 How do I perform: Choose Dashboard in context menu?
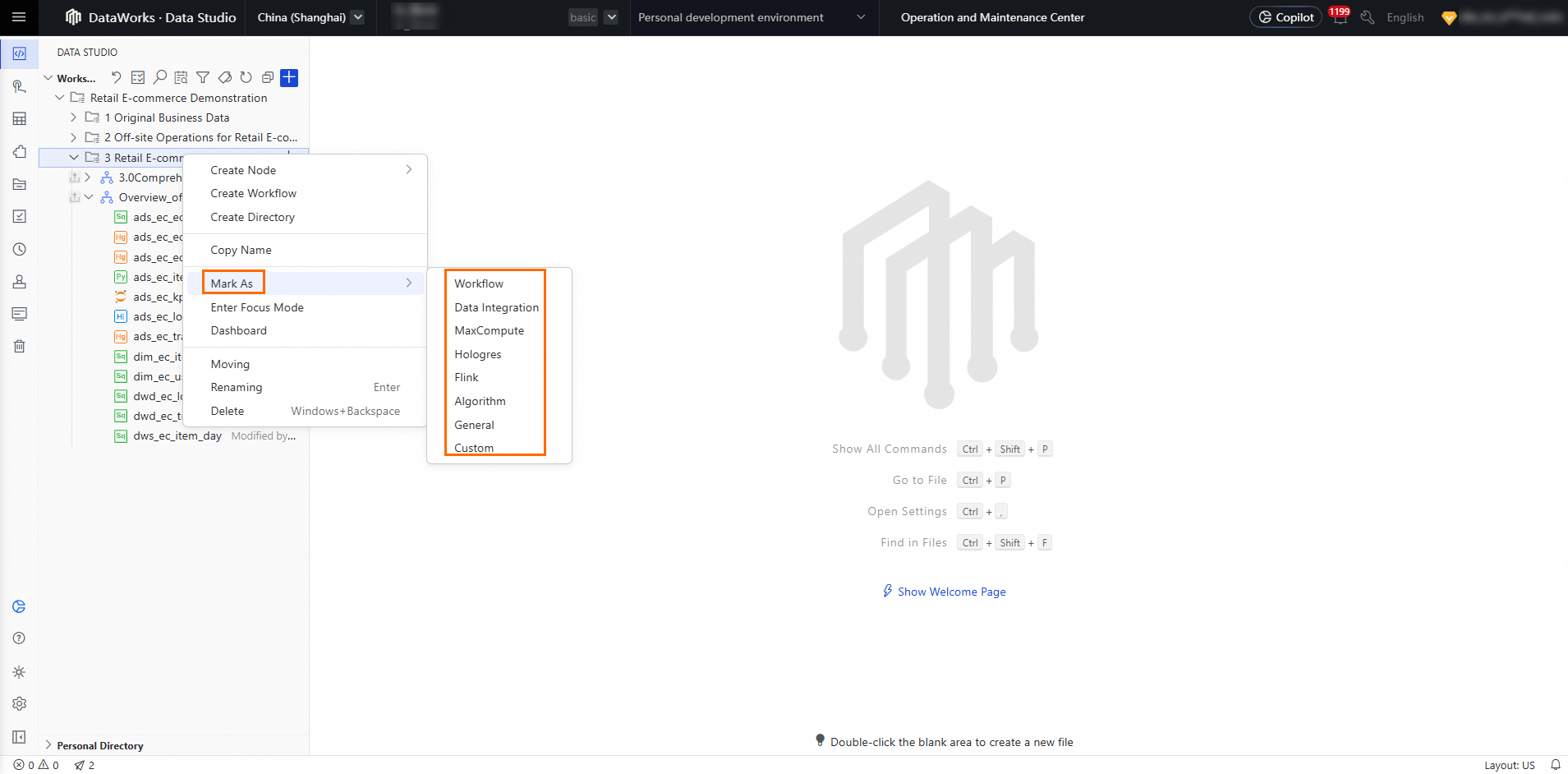306,330
